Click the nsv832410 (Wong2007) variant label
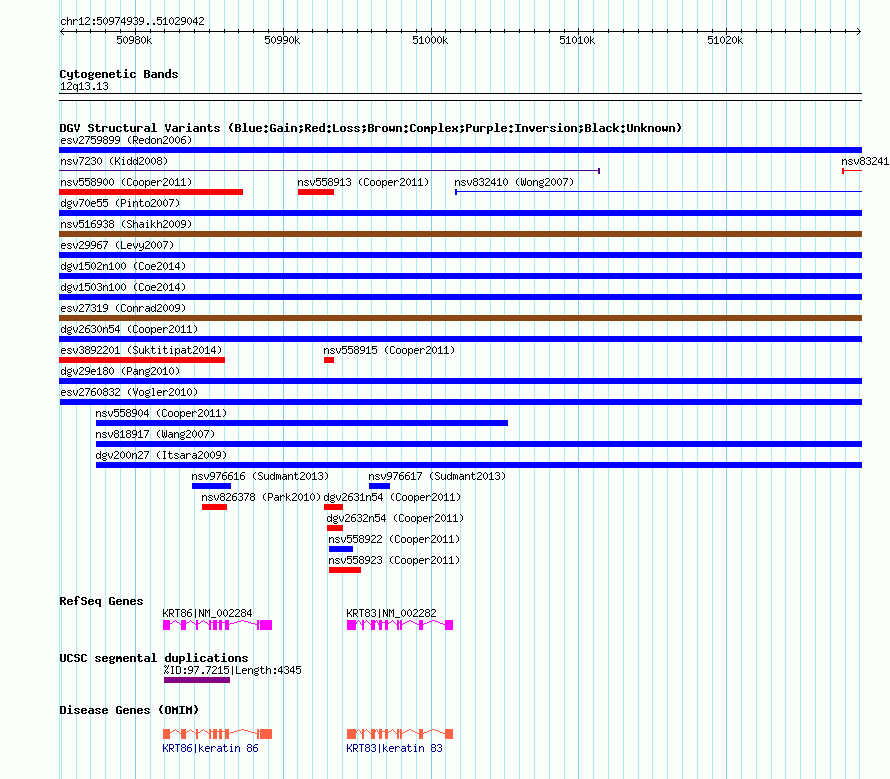Image resolution: width=890 pixels, height=779 pixels. (514, 182)
